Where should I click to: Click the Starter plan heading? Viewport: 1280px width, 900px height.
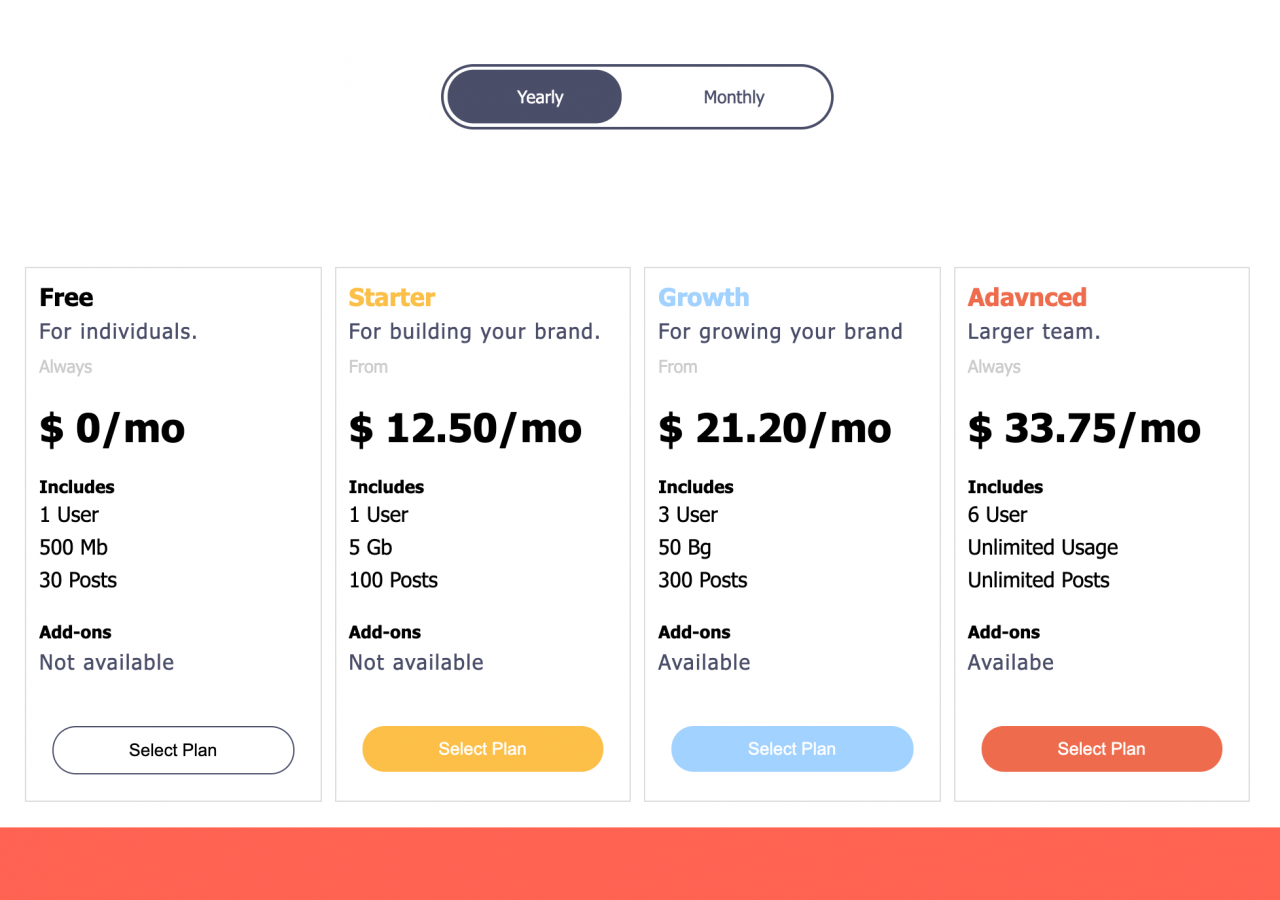point(392,297)
